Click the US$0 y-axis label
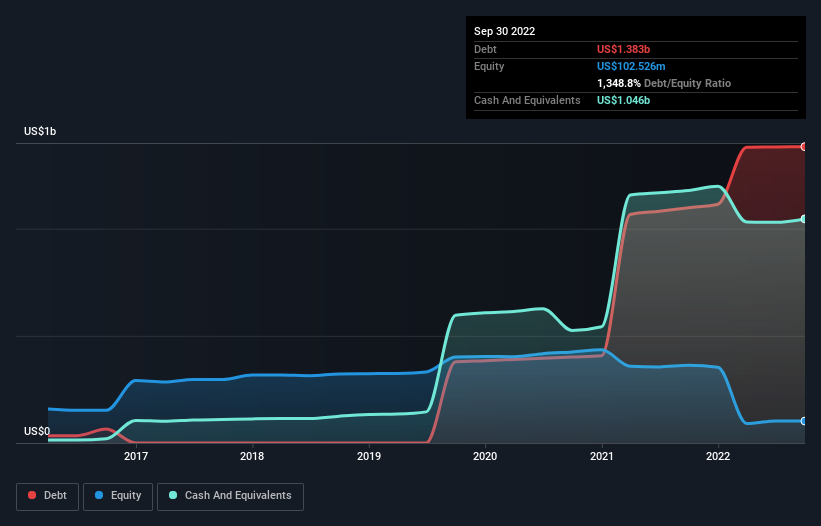Image resolution: width=821 pixels, height=526 pixels. (37, 431)
